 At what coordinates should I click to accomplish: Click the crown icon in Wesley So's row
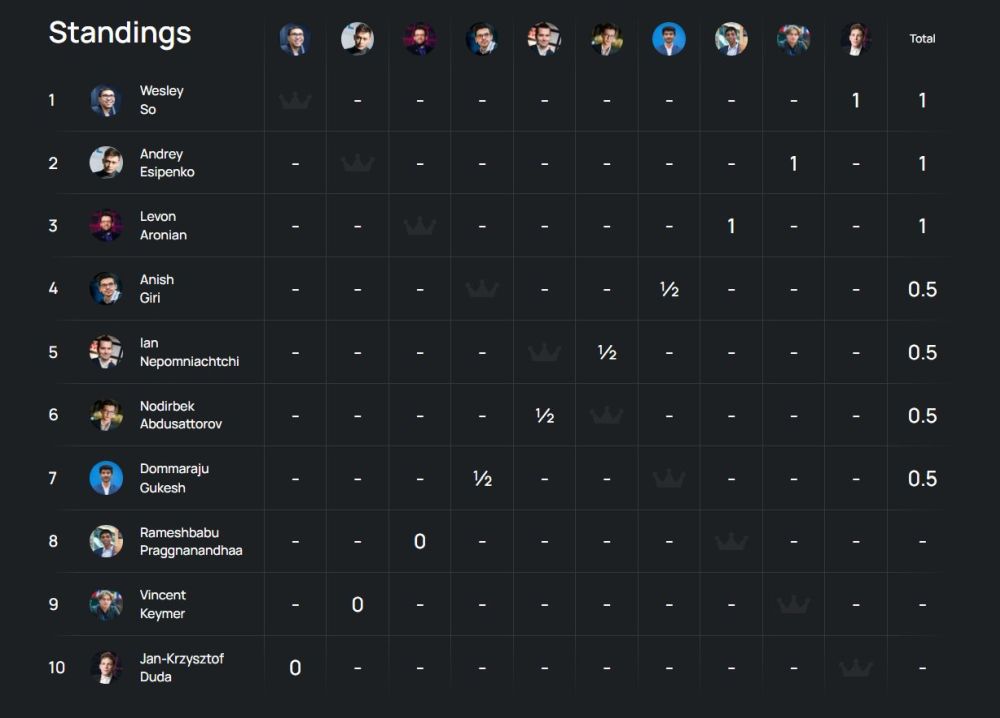coord(295,100)
